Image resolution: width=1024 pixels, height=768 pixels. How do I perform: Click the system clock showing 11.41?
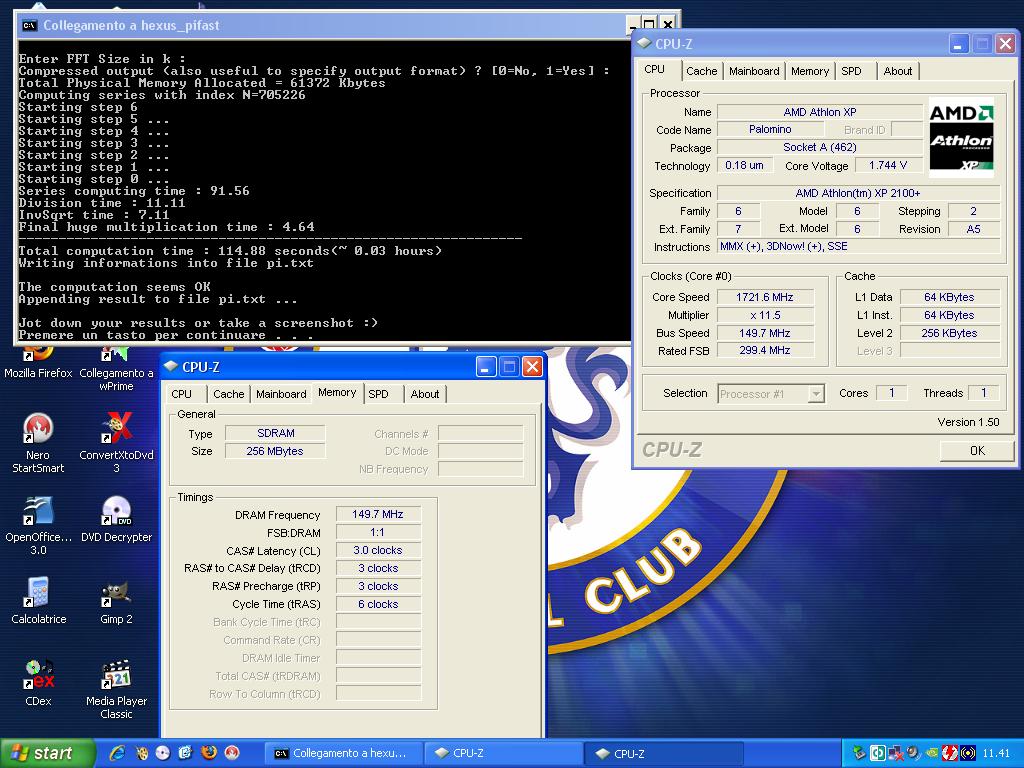click(x=996, y=753)
